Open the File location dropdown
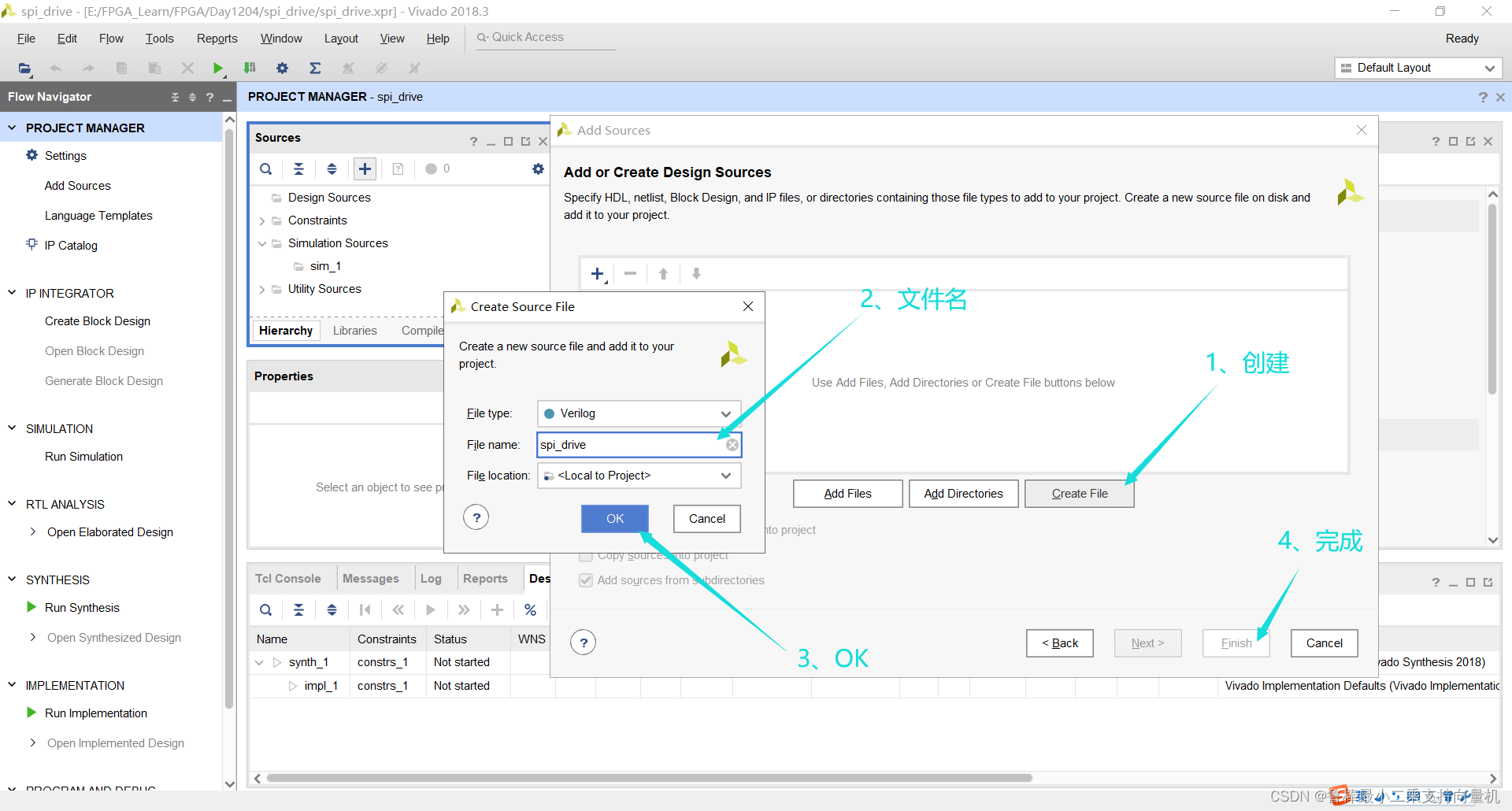 pyautogui.click(x=639, y=476)
